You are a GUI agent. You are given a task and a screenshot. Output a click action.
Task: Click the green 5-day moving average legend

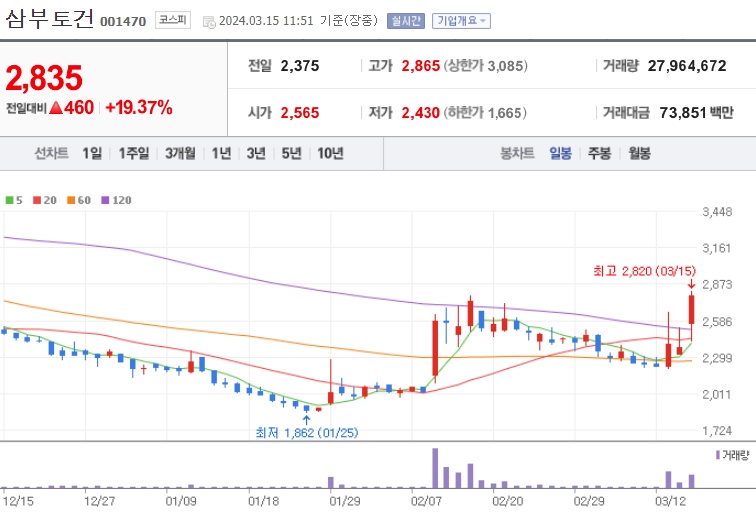14,200
